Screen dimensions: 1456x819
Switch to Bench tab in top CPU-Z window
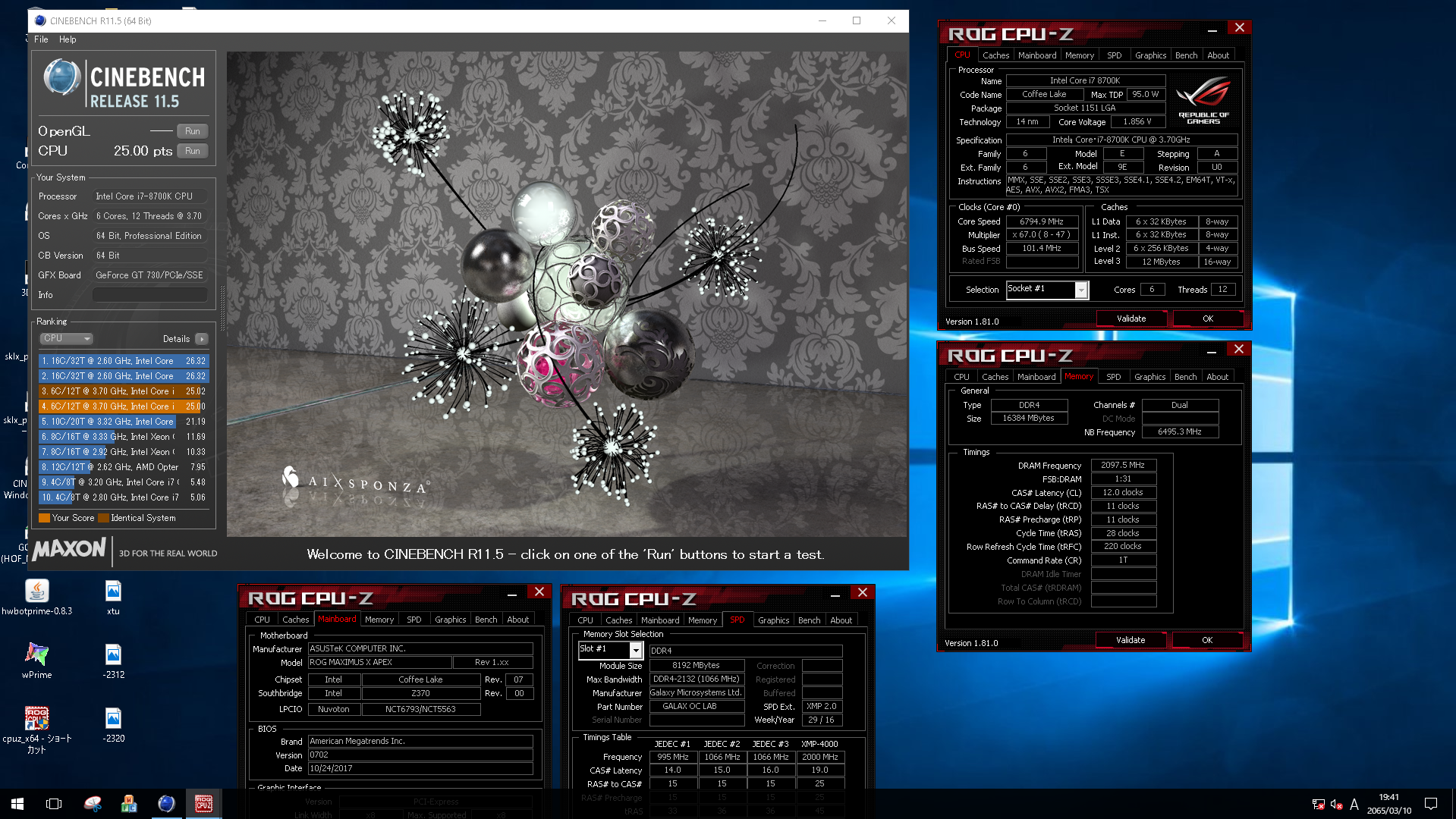click(1186, 55)
